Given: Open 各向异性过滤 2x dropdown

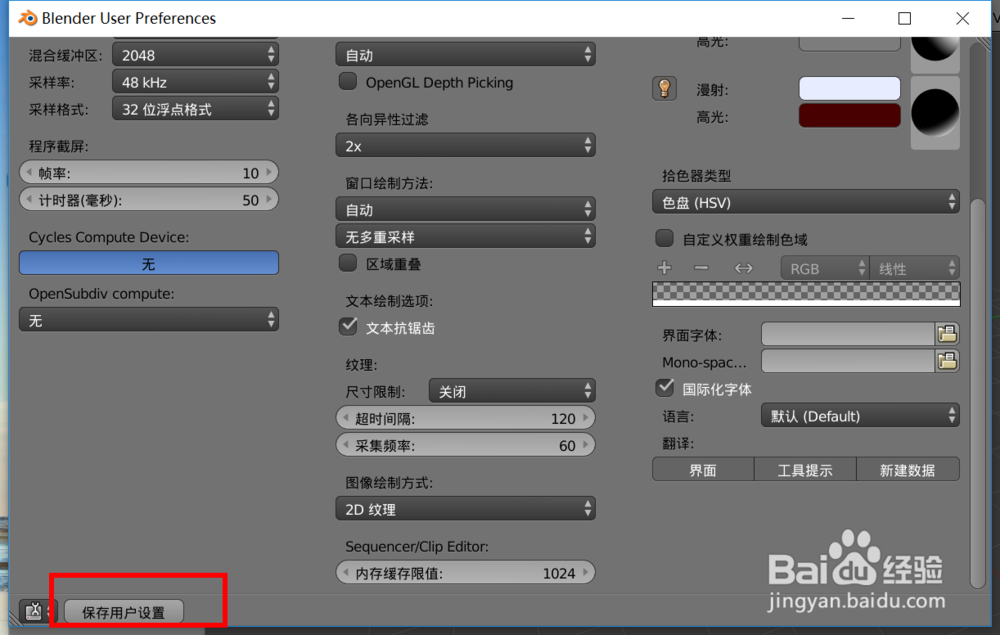Looking at the screenshot, I should (466, 145).
